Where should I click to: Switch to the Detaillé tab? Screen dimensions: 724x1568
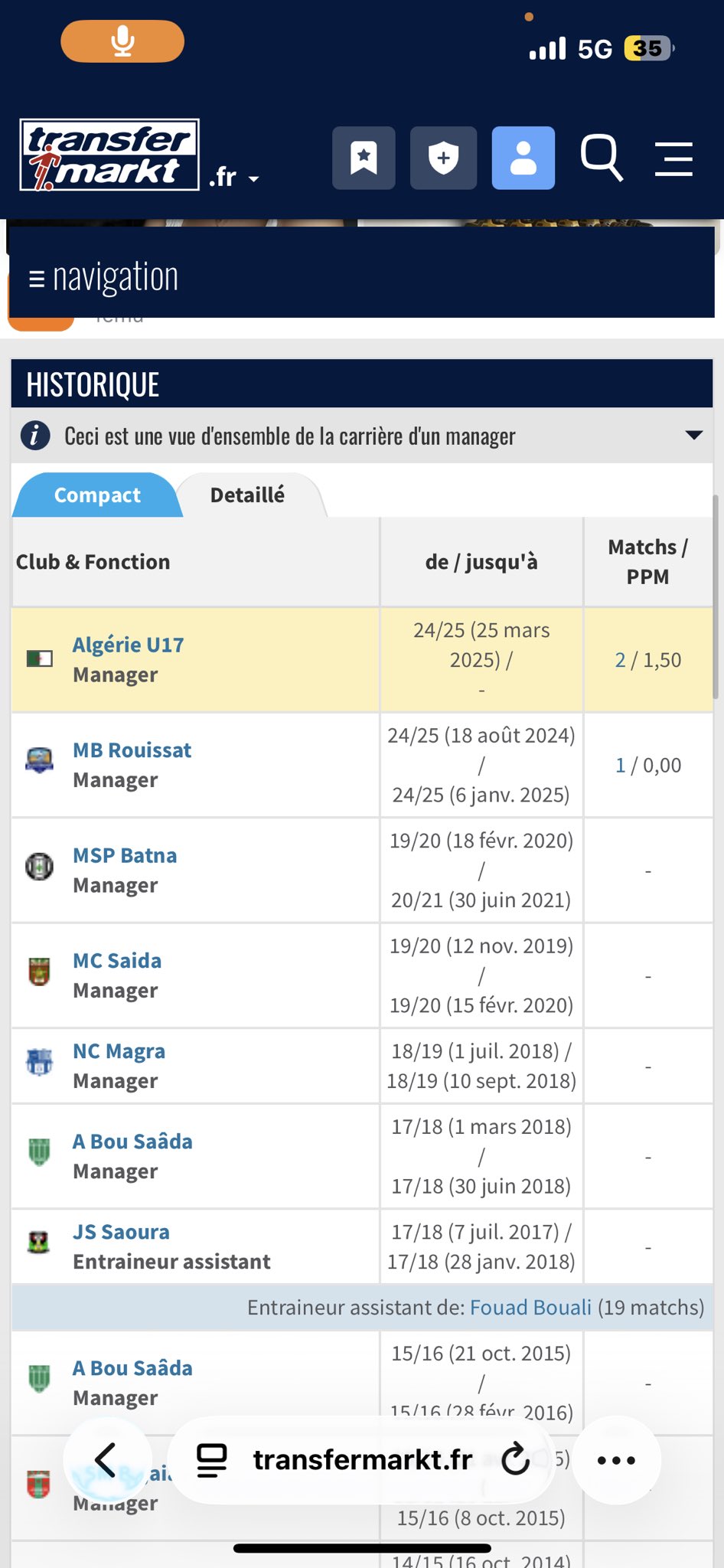coord(247,495)
